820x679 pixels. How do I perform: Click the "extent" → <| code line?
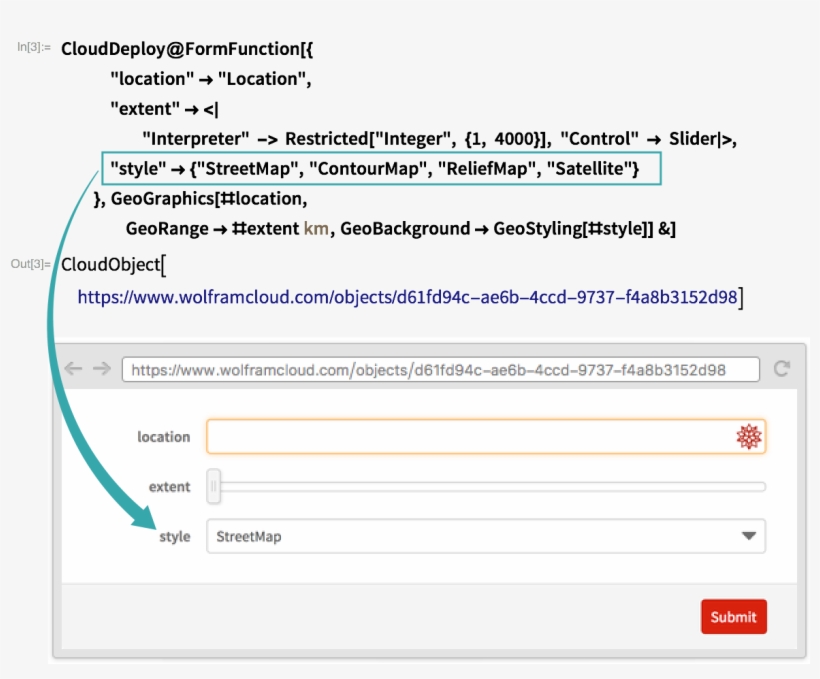[x=164, y=109]
